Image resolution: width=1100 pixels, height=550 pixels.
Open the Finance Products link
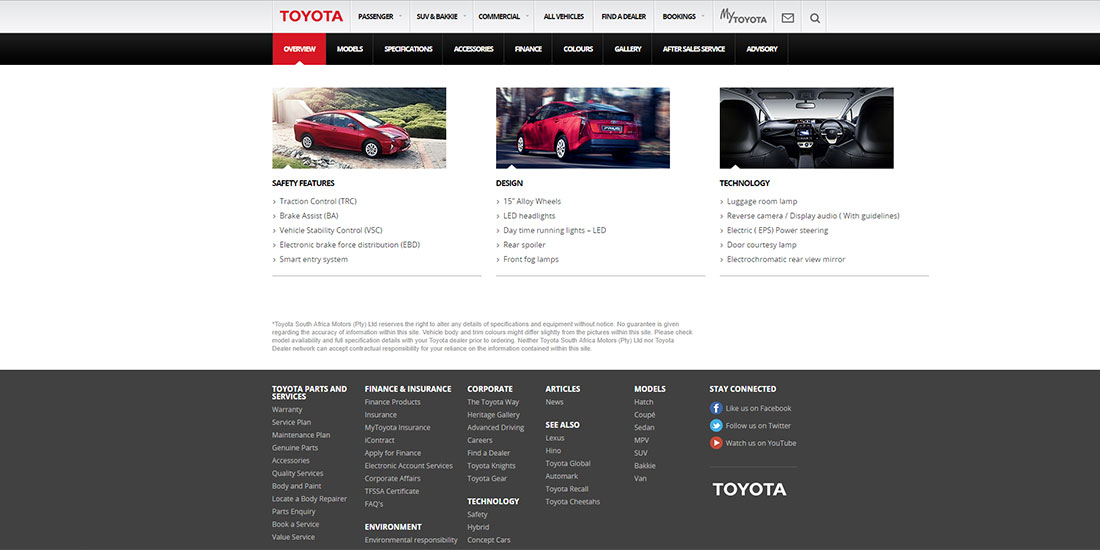pyautogui.click(x=392, y=402)
